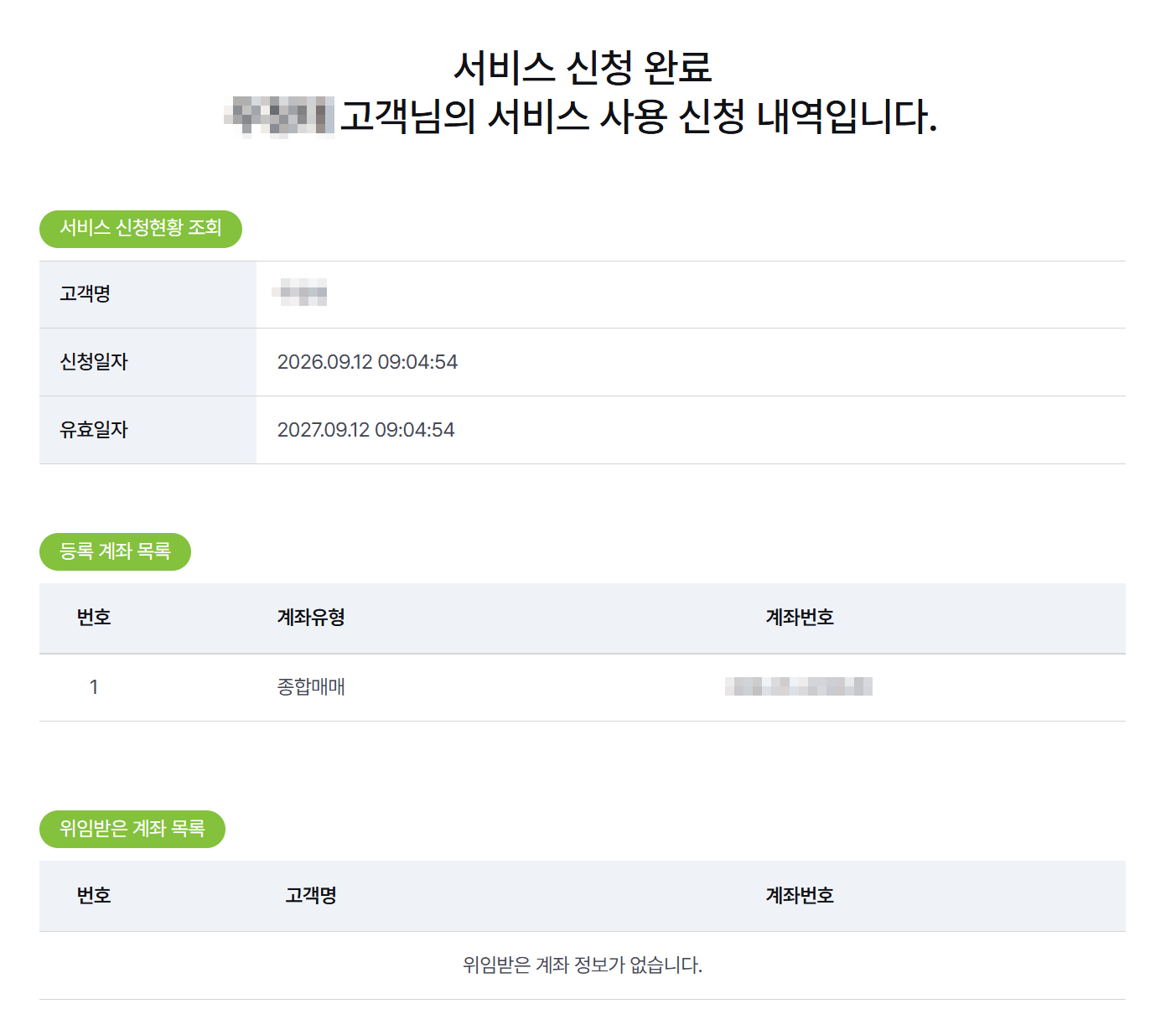Image resolution: width=1176 pixels, height=1035 pixels.
Task: Click the 신청일자 row label
Action: [94, 362]
